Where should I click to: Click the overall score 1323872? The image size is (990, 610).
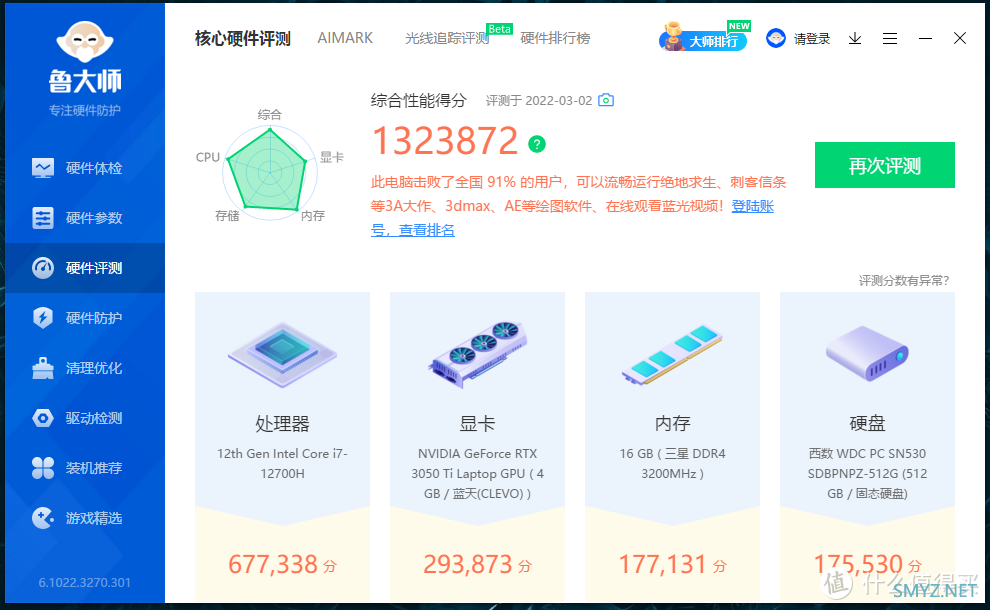pos(445,140)
